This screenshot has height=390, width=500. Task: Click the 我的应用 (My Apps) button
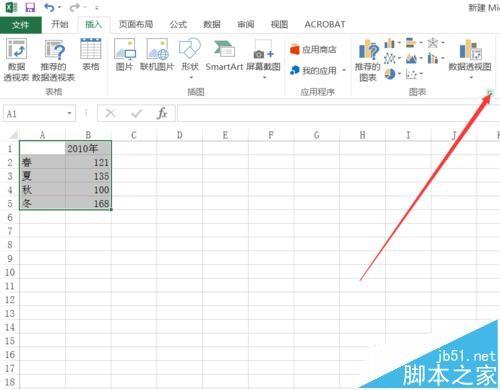pyautogui.click(x=313, y=70)
